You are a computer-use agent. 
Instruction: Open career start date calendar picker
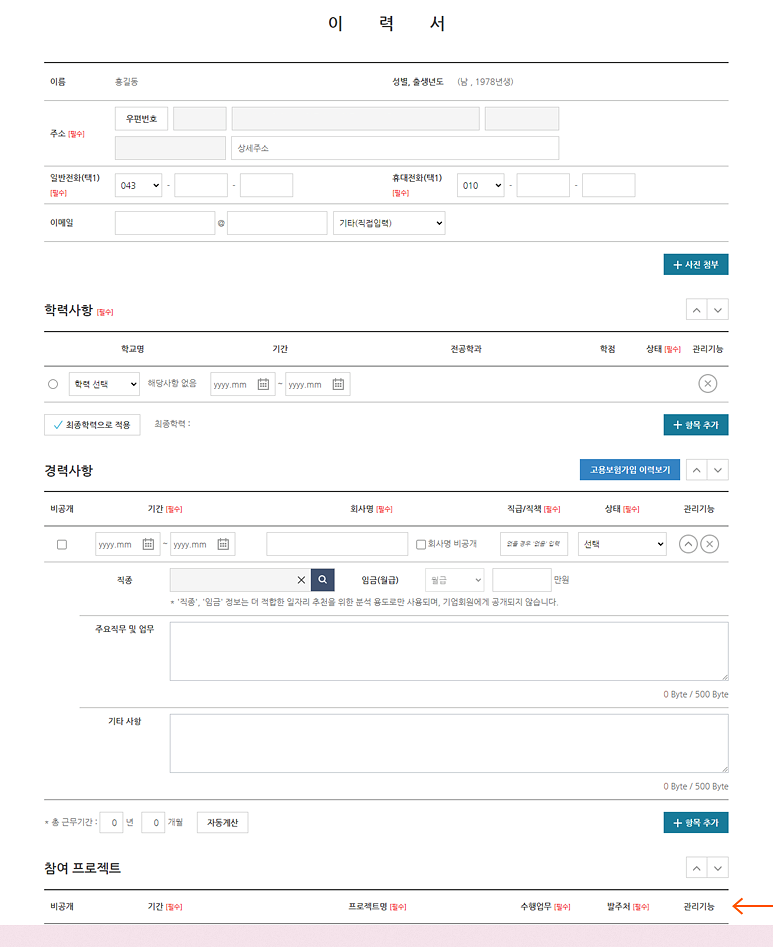pos(148,544)
